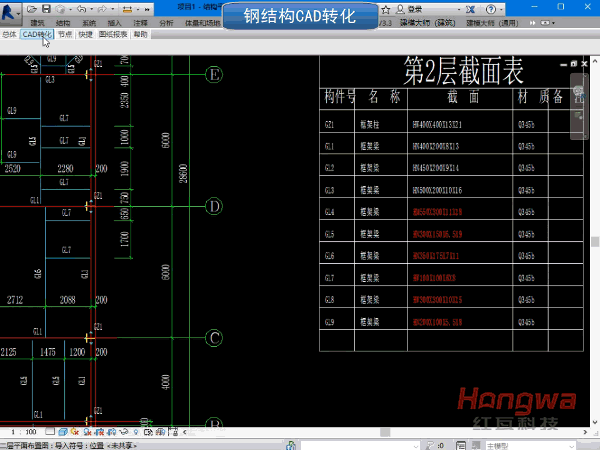600x450 pixels.
Task: Open the 建筑 ribbon tab
Action: (x=37, y=23)
